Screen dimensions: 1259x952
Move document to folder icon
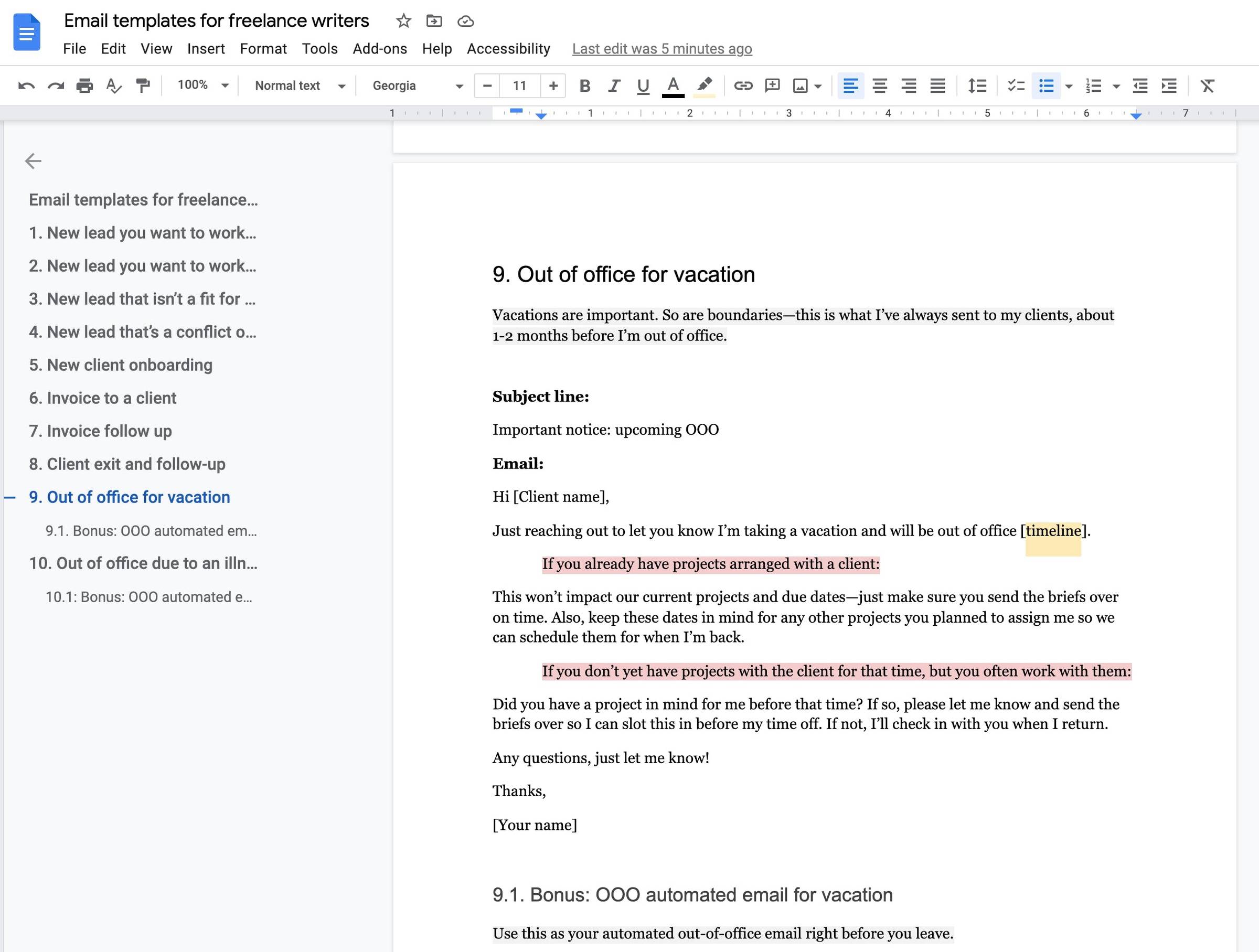click(434, 21)
